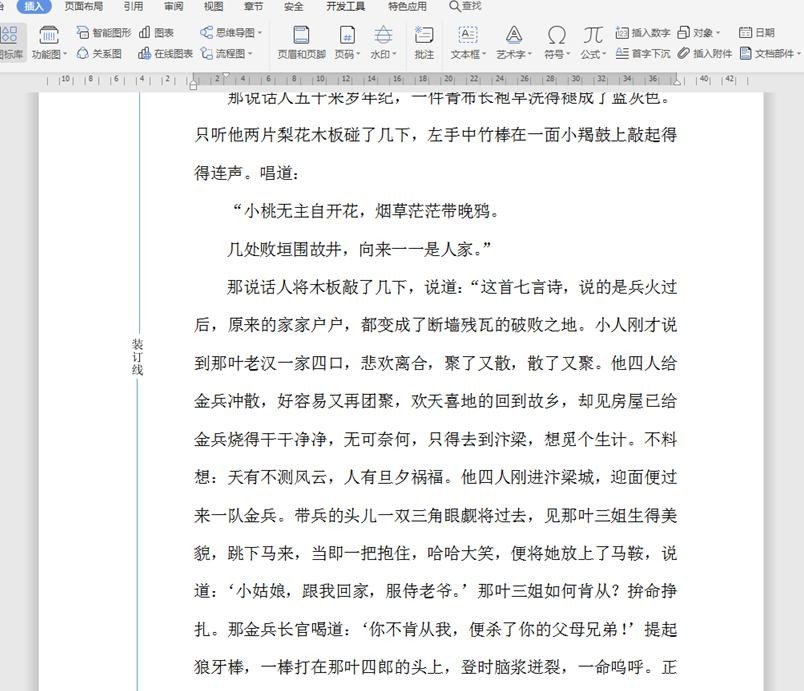Screen dimensions: 804x691
Task: Click 插入附件 attachment paperclip icon
Action: pos(705,54)
